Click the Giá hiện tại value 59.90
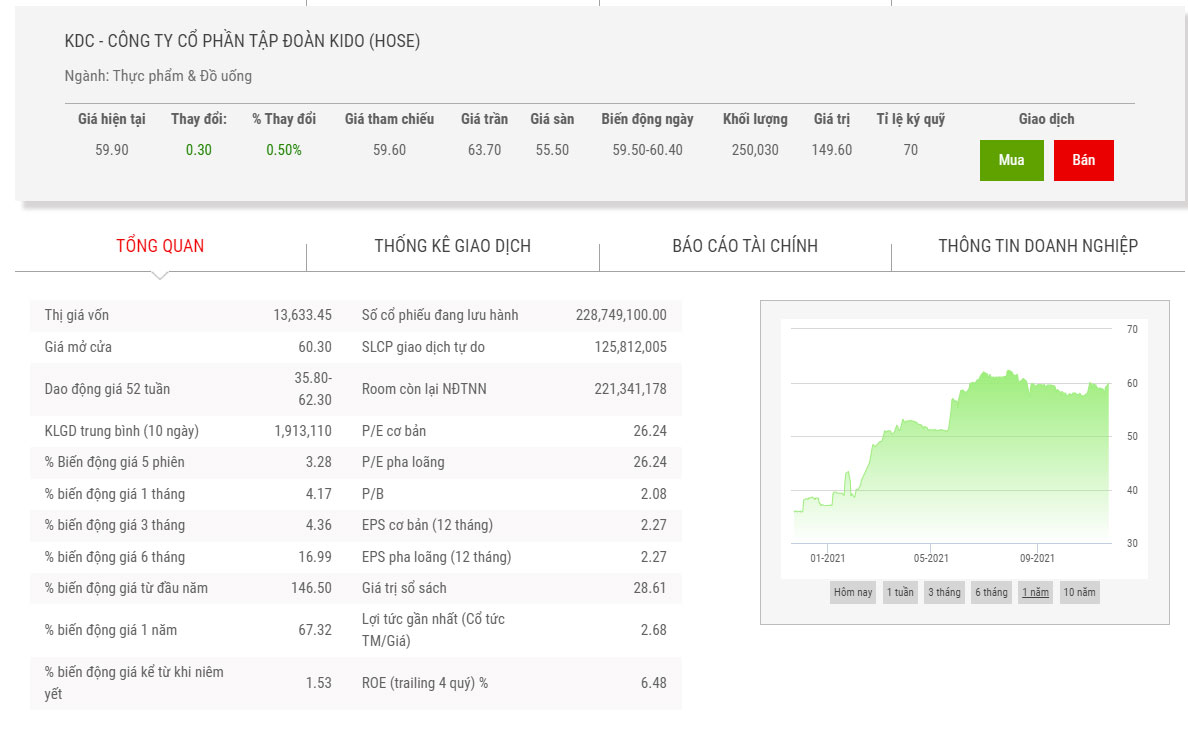The image size is (1188, 737). pyautogui.click(x=111, y=150)
